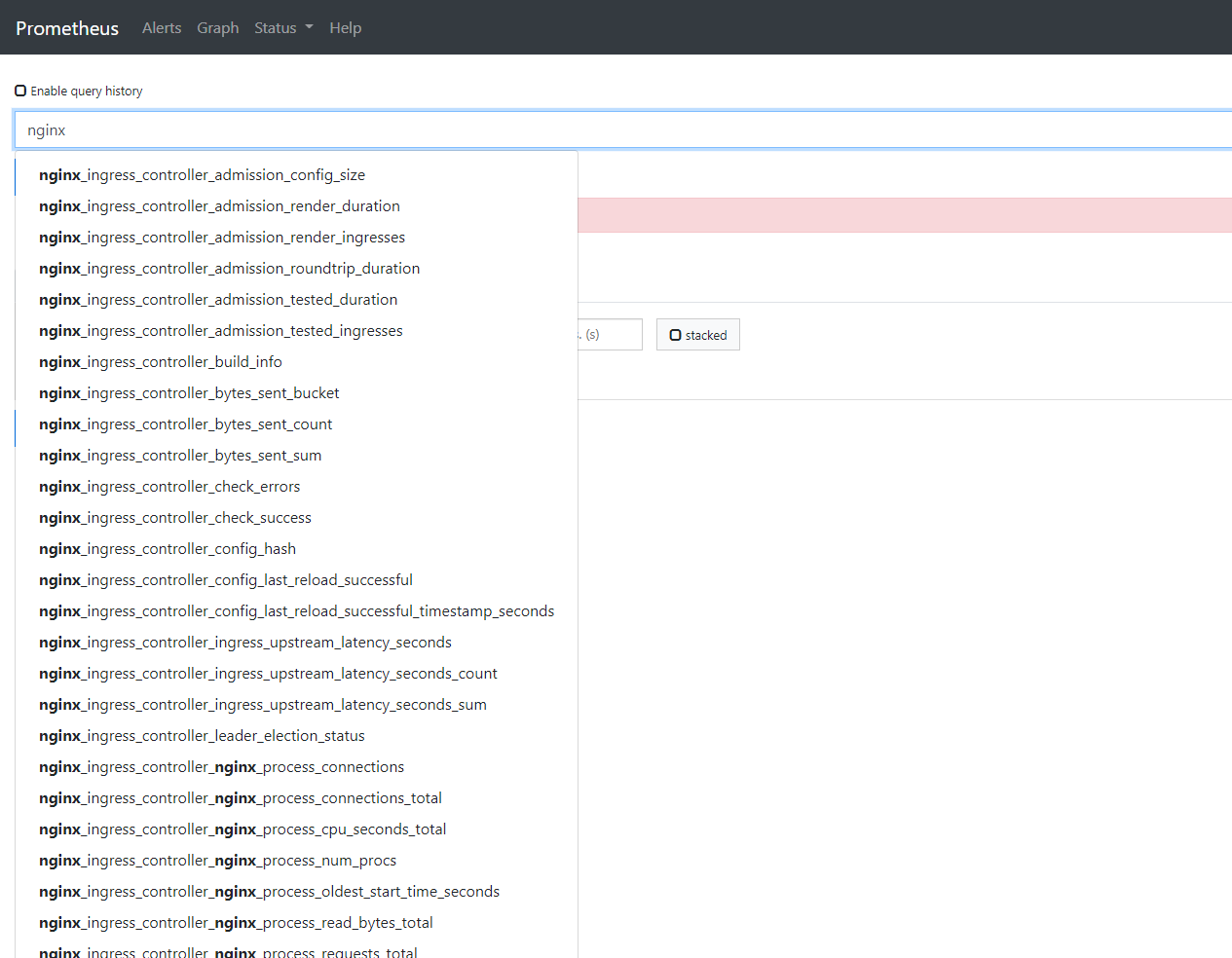Select nginx_ingress_controller_check_errors suggestion
This screenshot has height=958, width=1232.
[297, 487]
